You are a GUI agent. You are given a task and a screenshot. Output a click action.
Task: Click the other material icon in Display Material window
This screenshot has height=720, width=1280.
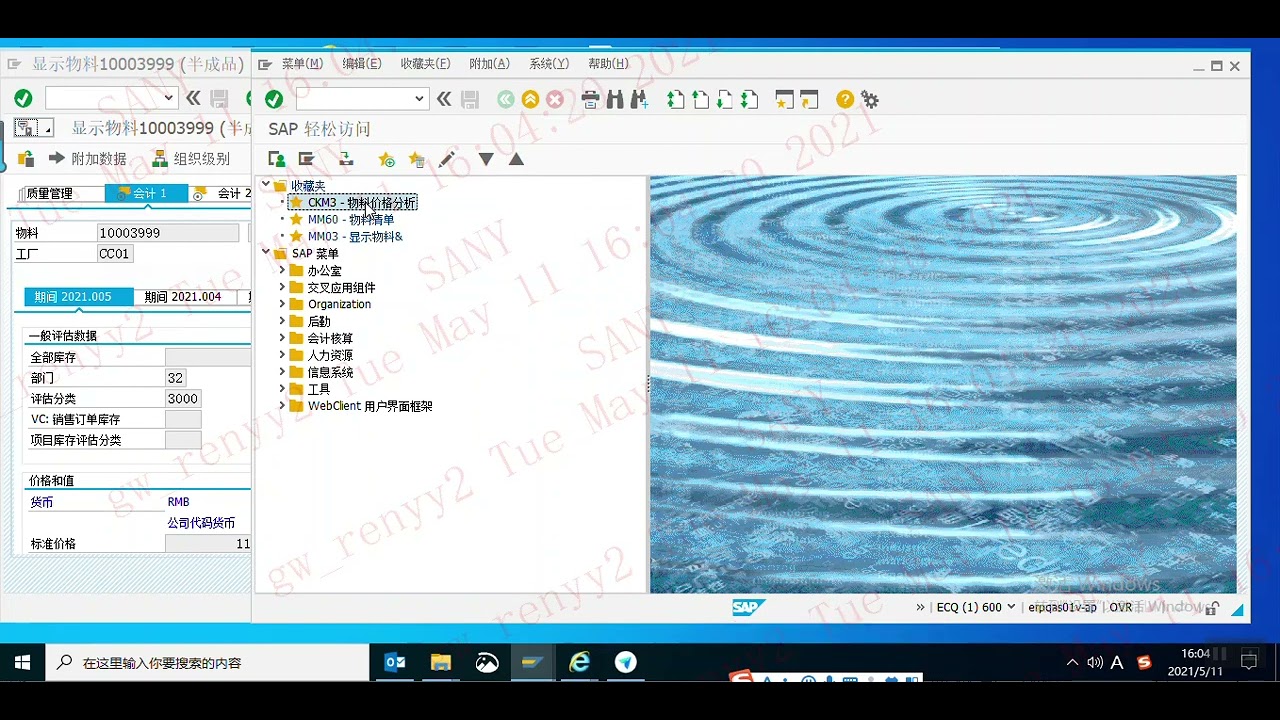click(26, 158)
